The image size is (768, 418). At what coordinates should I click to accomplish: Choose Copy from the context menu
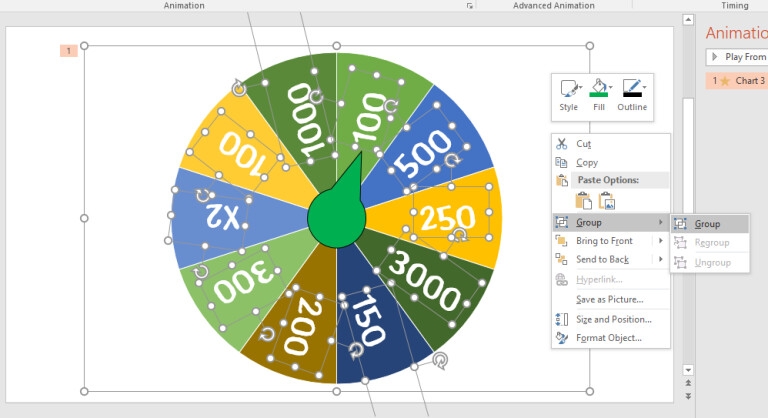click(x=610, y=162)
